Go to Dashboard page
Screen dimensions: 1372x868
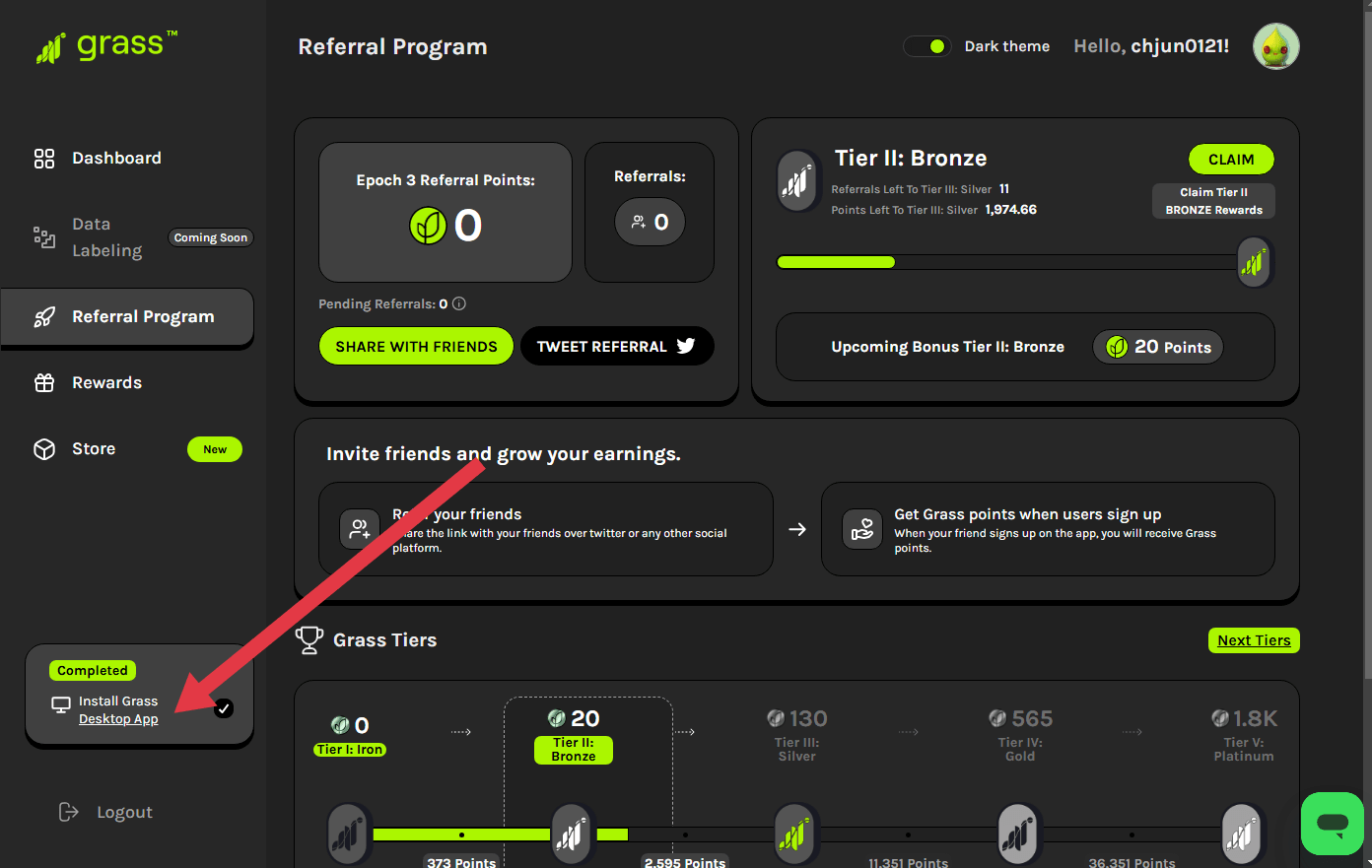116,159
